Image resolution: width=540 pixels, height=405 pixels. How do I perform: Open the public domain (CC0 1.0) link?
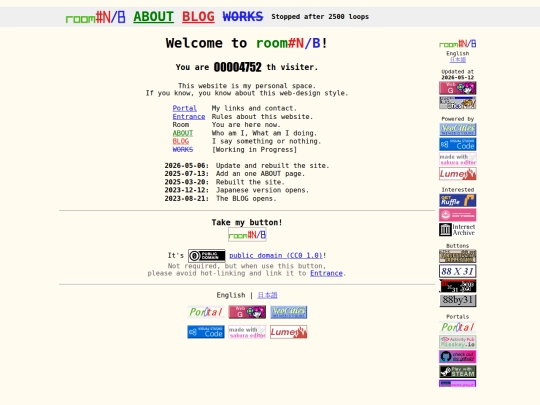[x=276, y=256]
